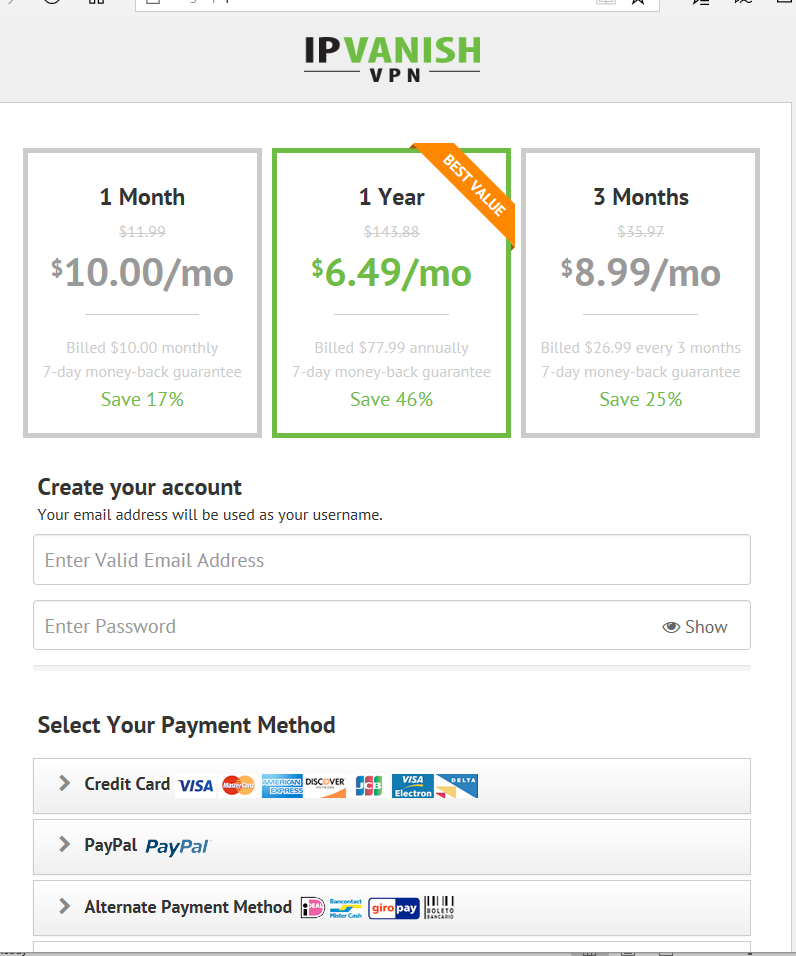The image size is (796, 956).
Task: Click the Visa Electron icon
Action: [x=413, y=786]
